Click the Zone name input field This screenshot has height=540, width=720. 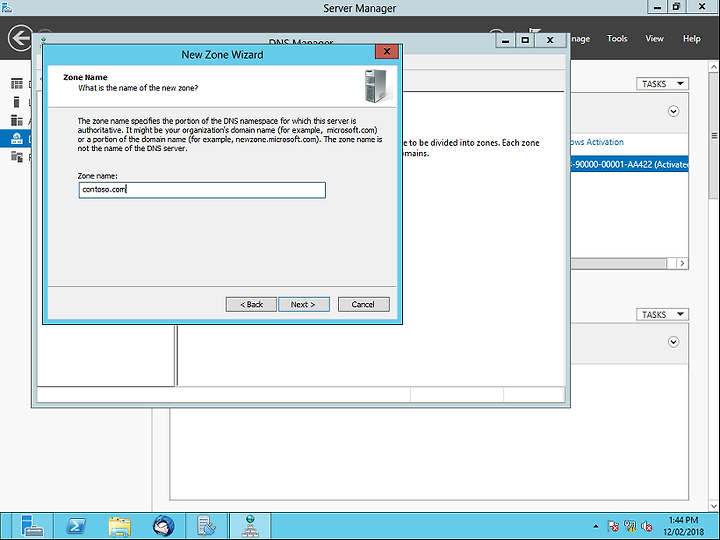202,190
